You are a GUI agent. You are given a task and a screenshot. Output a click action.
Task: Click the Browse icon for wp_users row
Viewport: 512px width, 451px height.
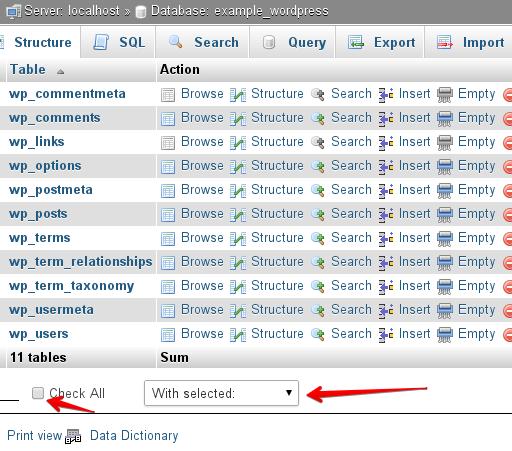(x=168, y=335)
